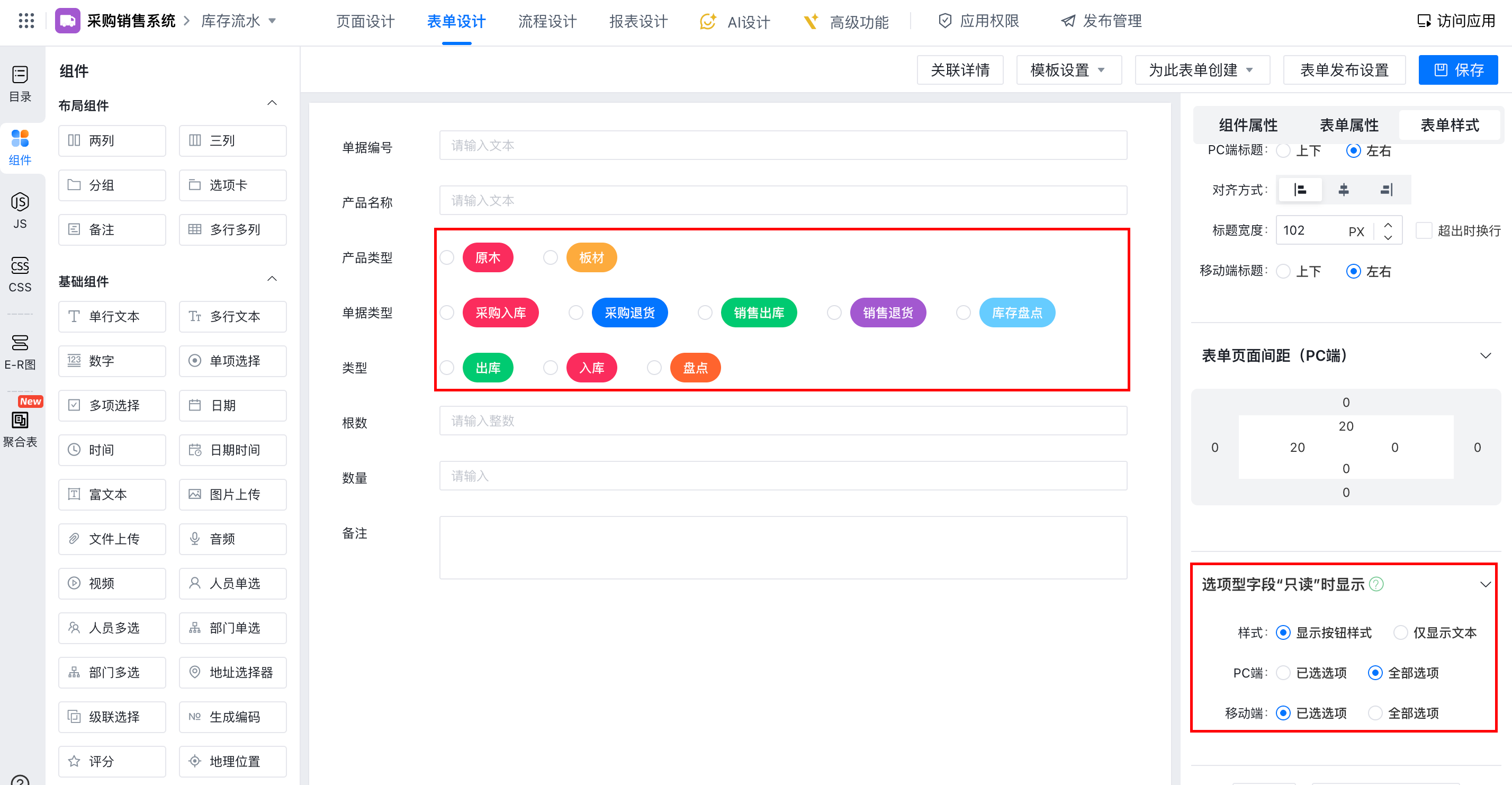Viewport: 1512px width, 785px height.
Task: Select 上下 for PC端标题
Action: click(1284, 151)
